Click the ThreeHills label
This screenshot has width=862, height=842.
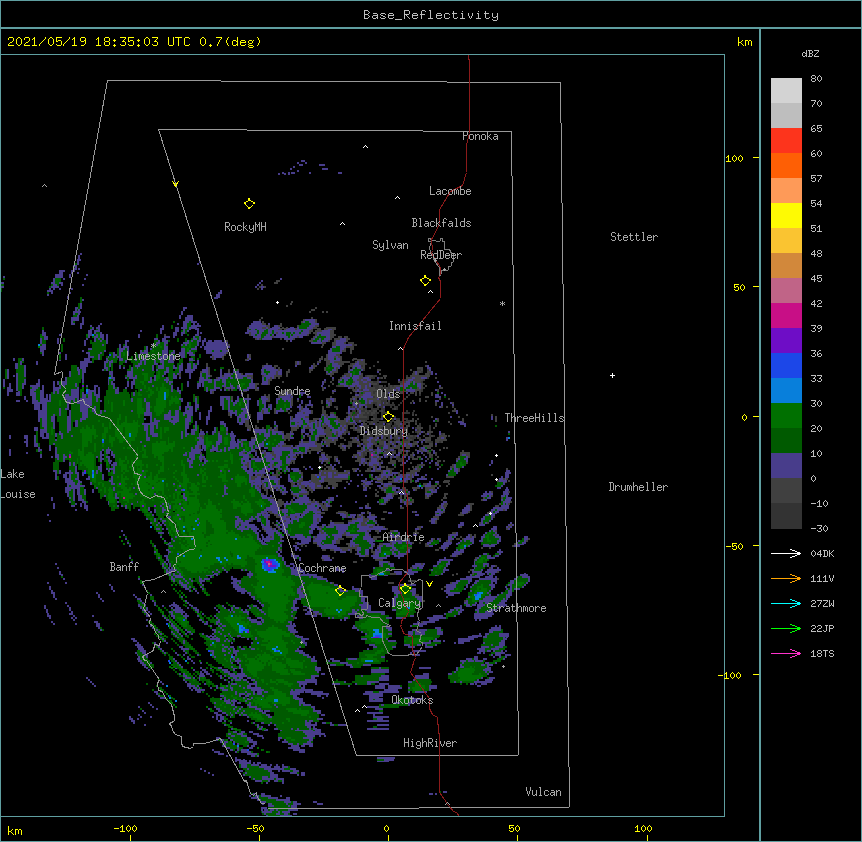tap(534, 418)
